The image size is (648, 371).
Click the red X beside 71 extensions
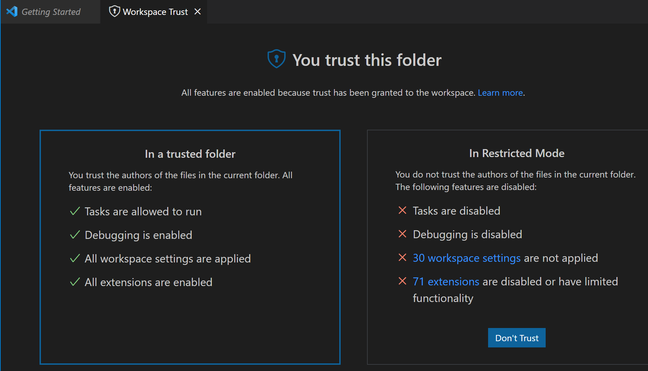click(402, 281)
